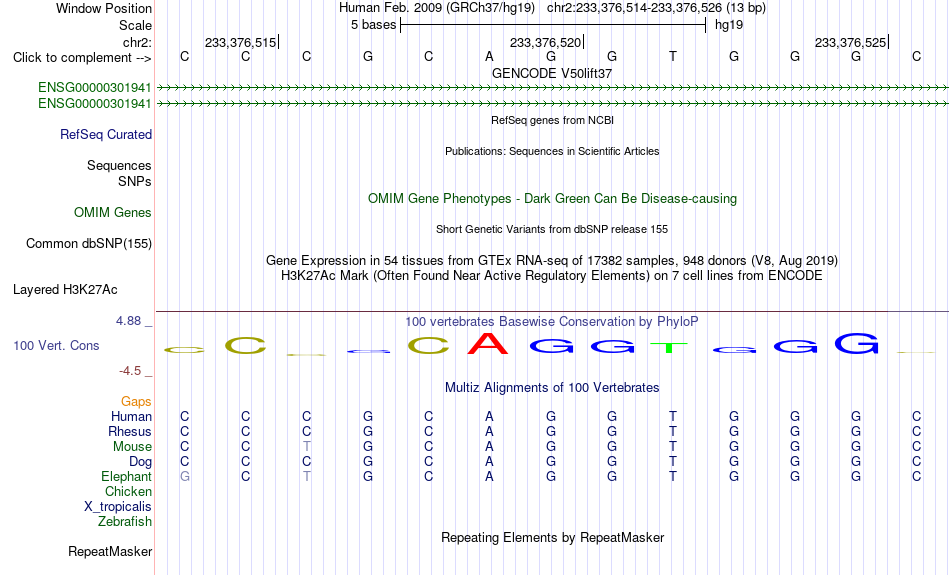
Task: Click the 233,376,515 ruler position marker
Action: 241,42
